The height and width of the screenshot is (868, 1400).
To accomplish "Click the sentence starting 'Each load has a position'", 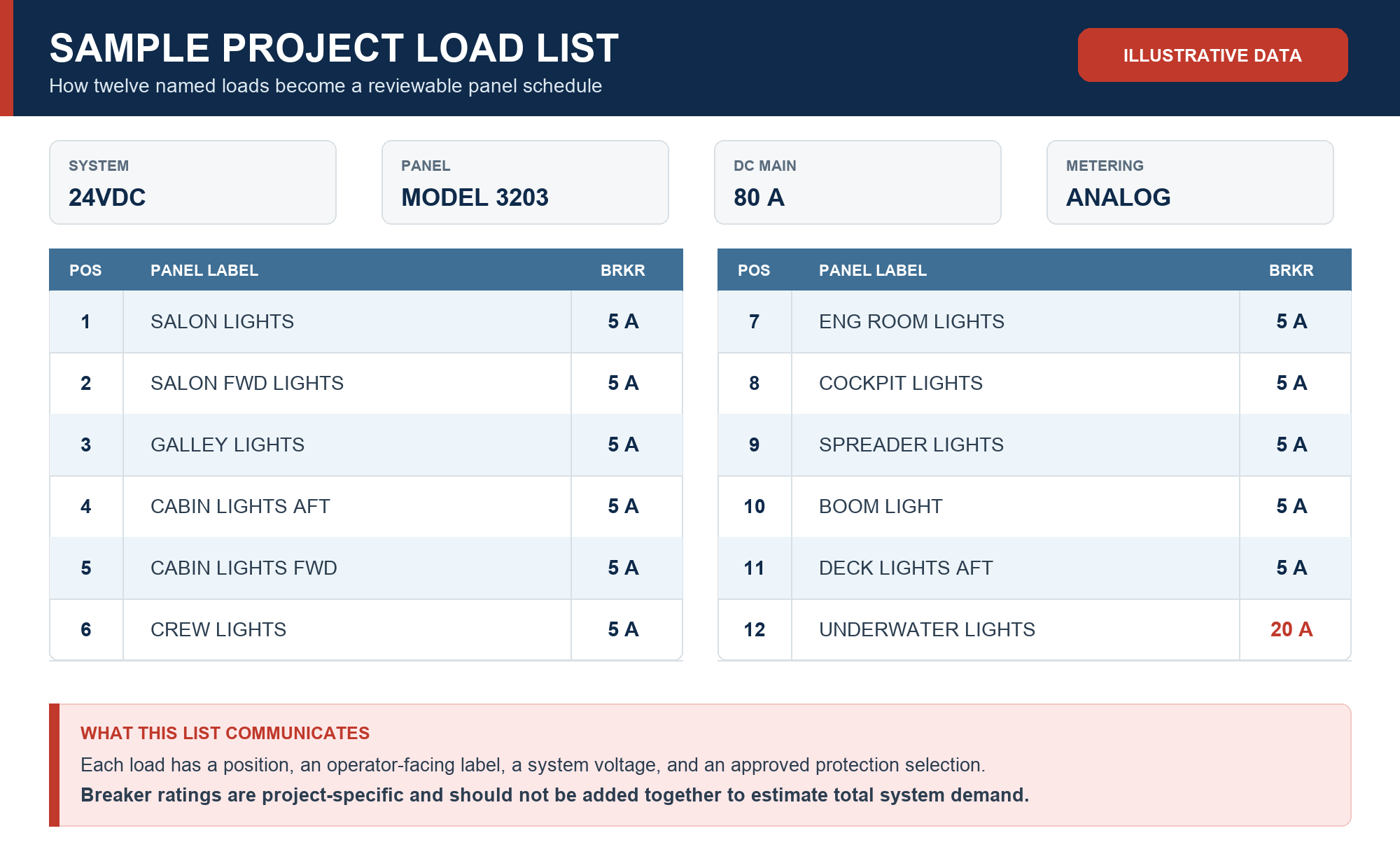I will (533, 764).
